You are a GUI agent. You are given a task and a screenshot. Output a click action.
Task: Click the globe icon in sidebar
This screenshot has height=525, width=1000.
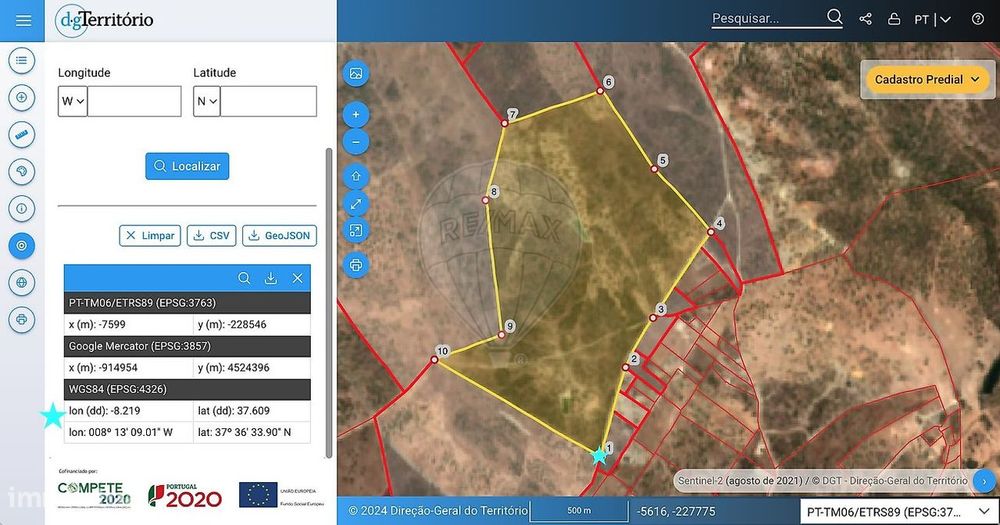click(22, 283)
